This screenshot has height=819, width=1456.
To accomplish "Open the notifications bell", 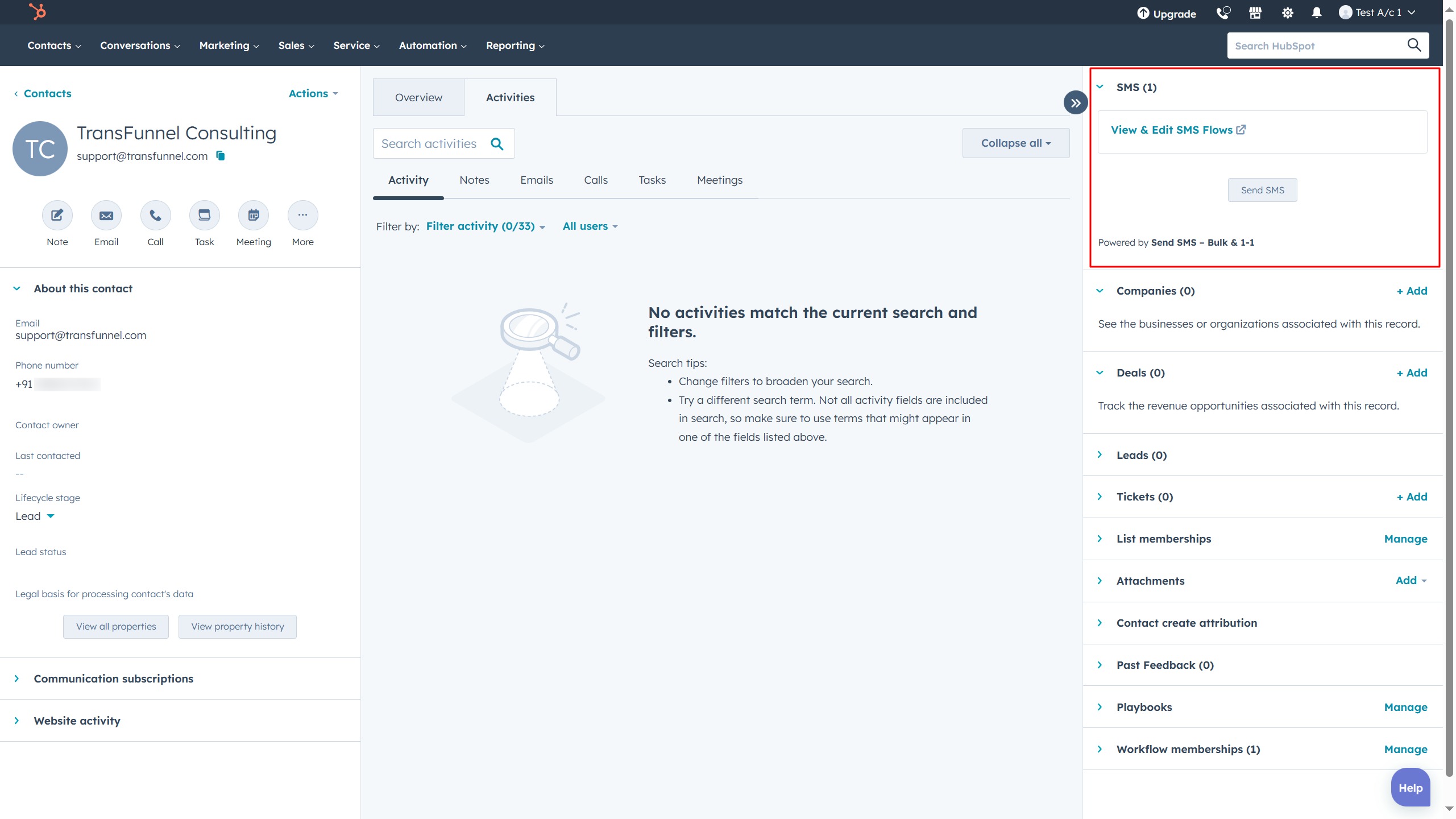I will click(x=1316, y=12).
